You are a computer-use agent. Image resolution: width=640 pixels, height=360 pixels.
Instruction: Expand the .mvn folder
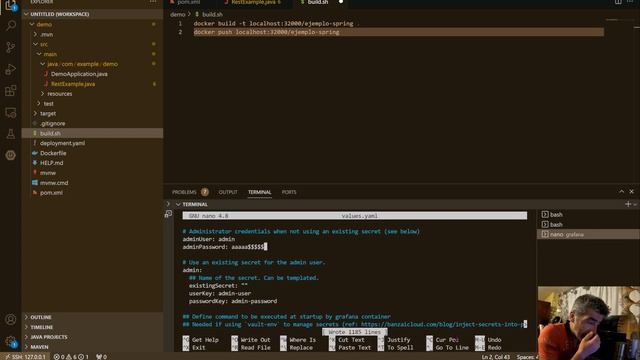(x=46, y=34)
